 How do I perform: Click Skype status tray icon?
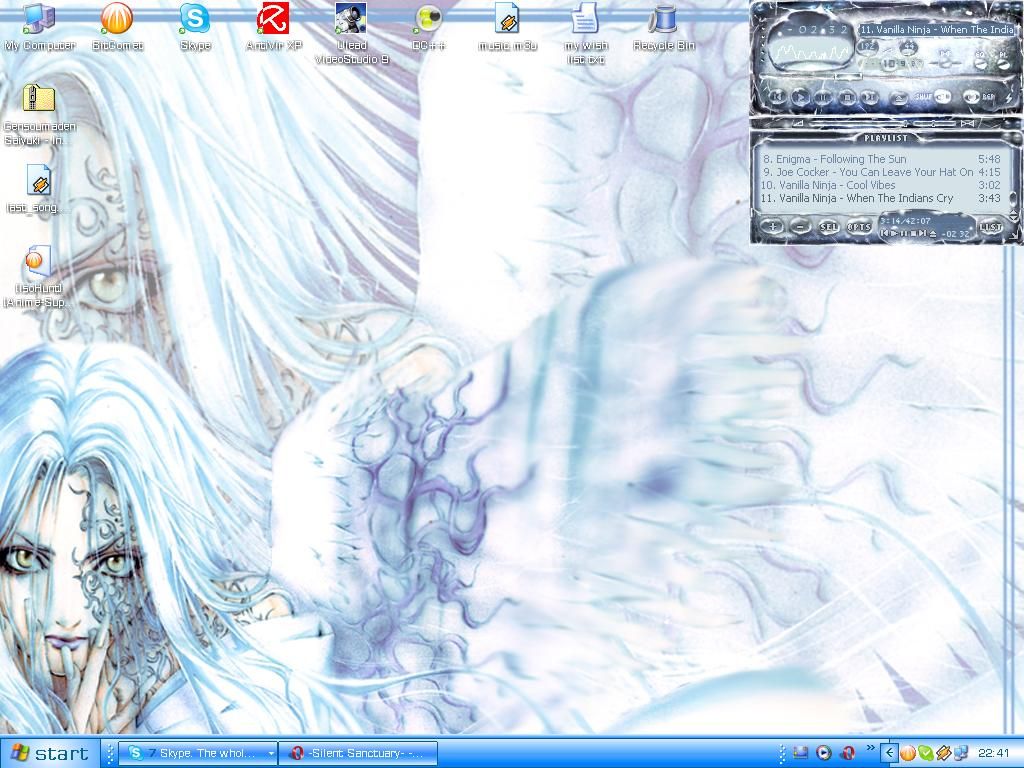[925, 754]
